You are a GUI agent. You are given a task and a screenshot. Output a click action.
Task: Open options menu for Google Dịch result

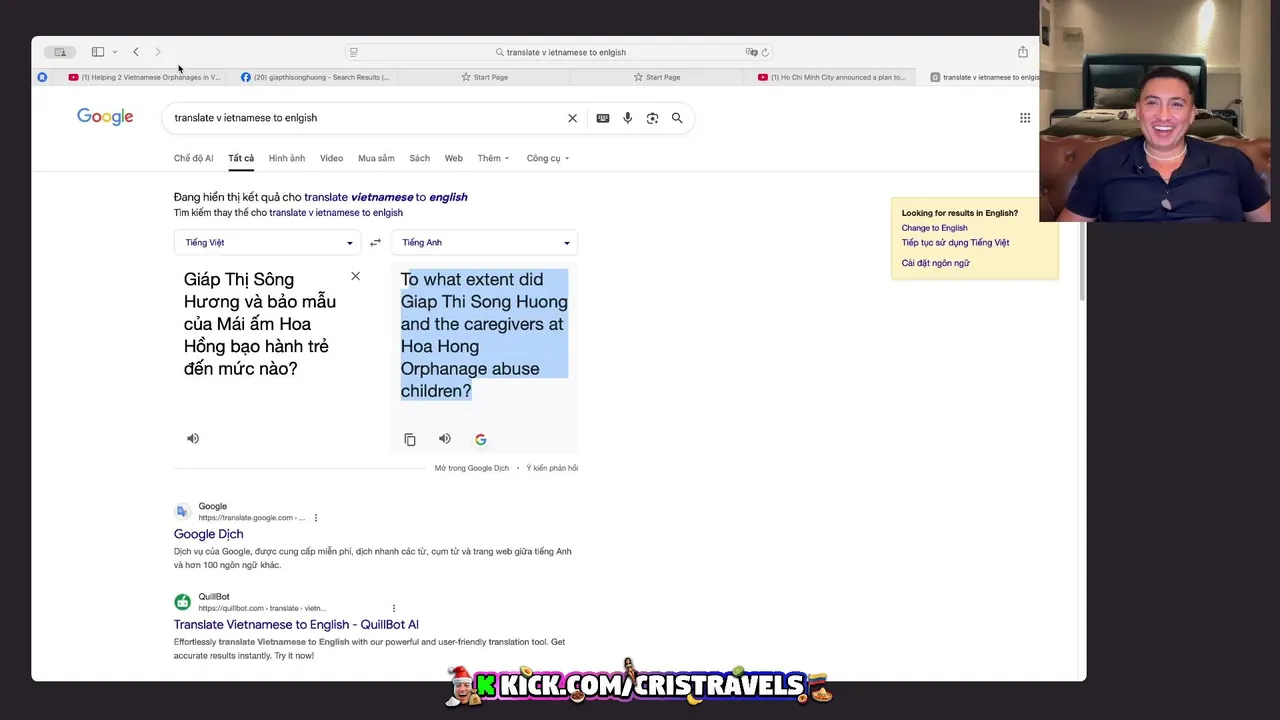point(316,518)
